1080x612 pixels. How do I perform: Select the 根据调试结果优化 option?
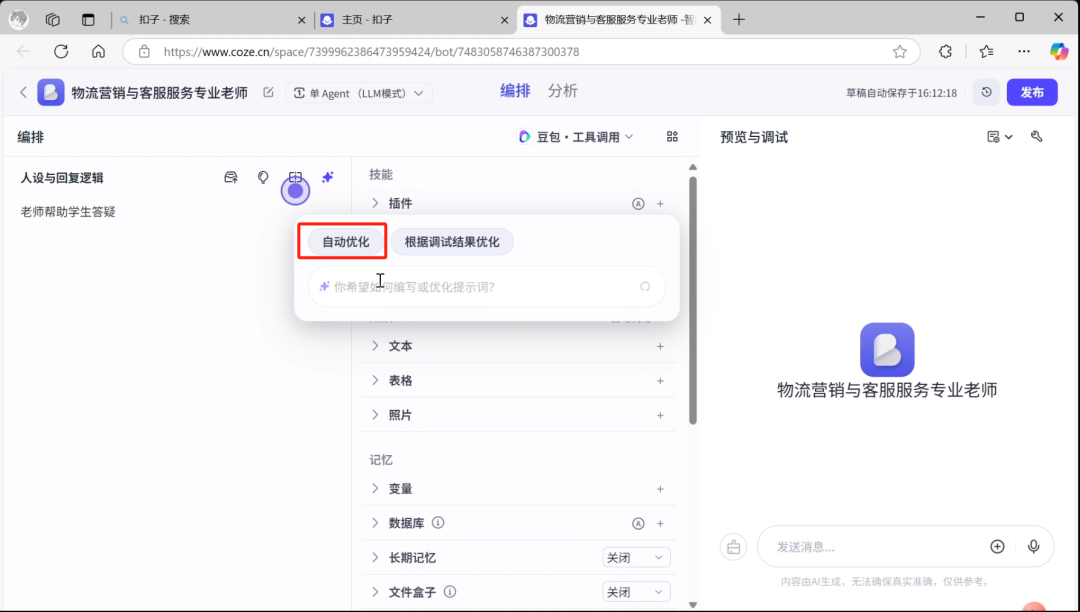pos(452,241)
